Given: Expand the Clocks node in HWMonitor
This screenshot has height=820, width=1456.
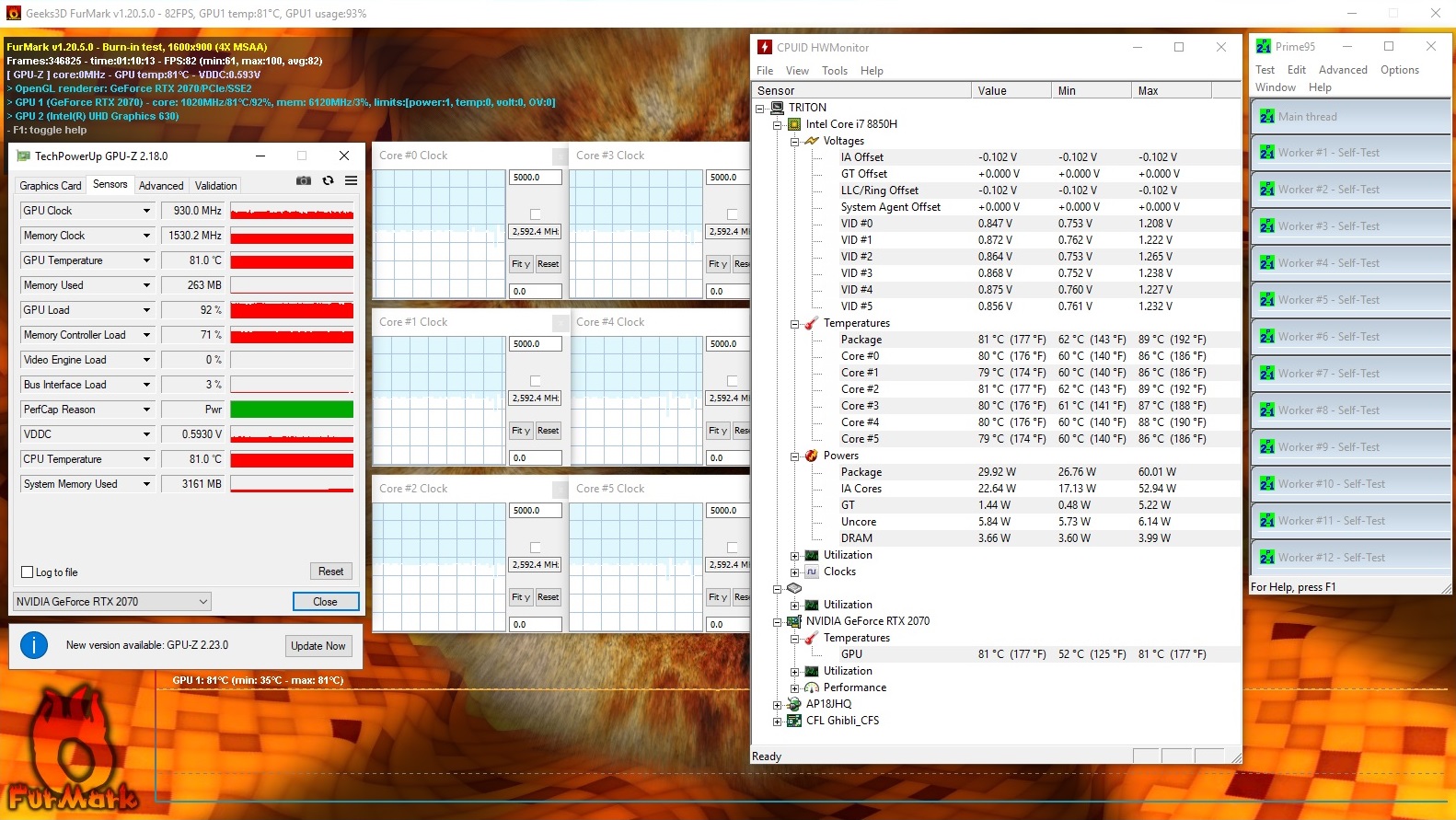Looking at the screenshot, I should pos(794,572).
